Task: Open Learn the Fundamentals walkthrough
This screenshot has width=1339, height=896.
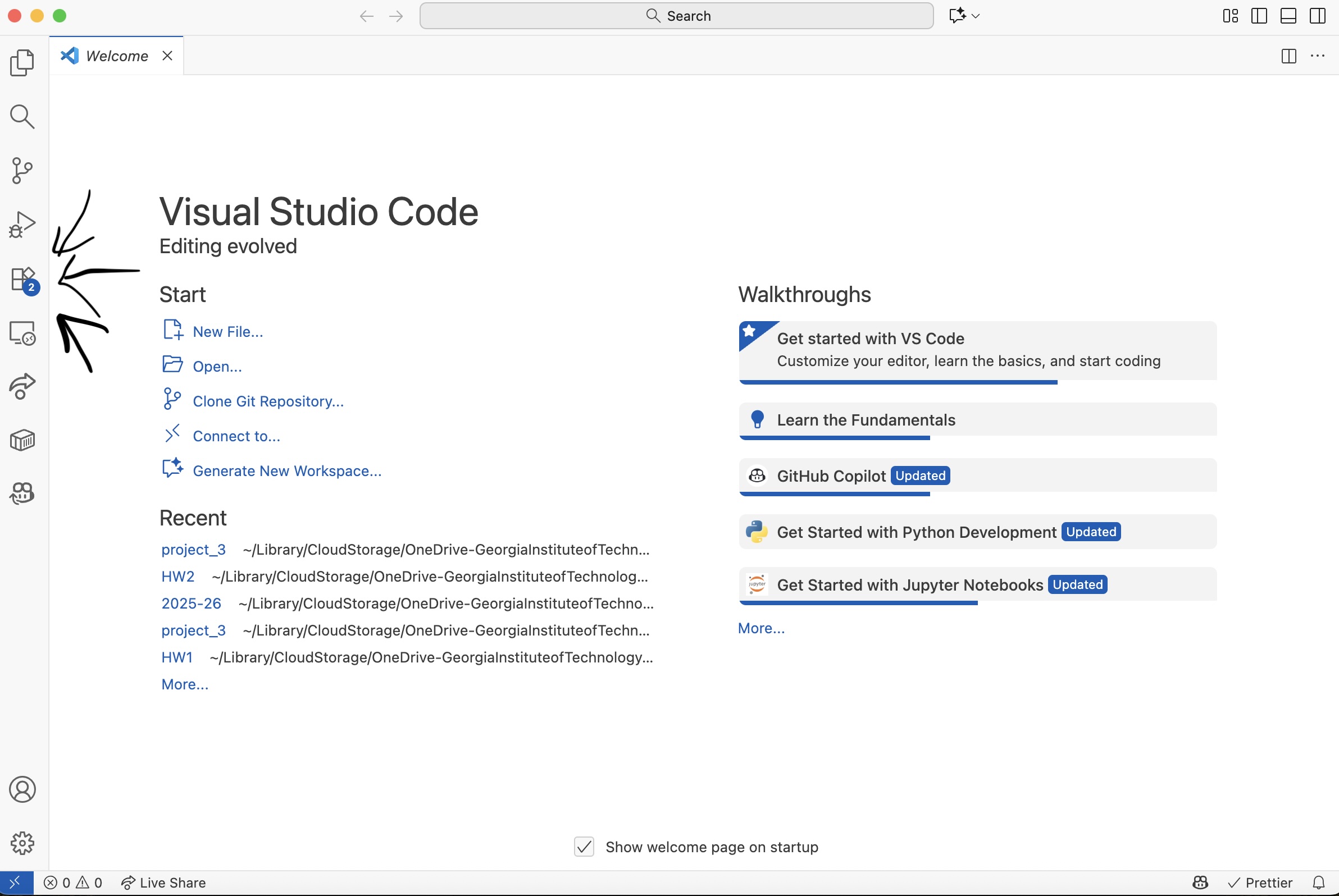Action: coord(978,420)
